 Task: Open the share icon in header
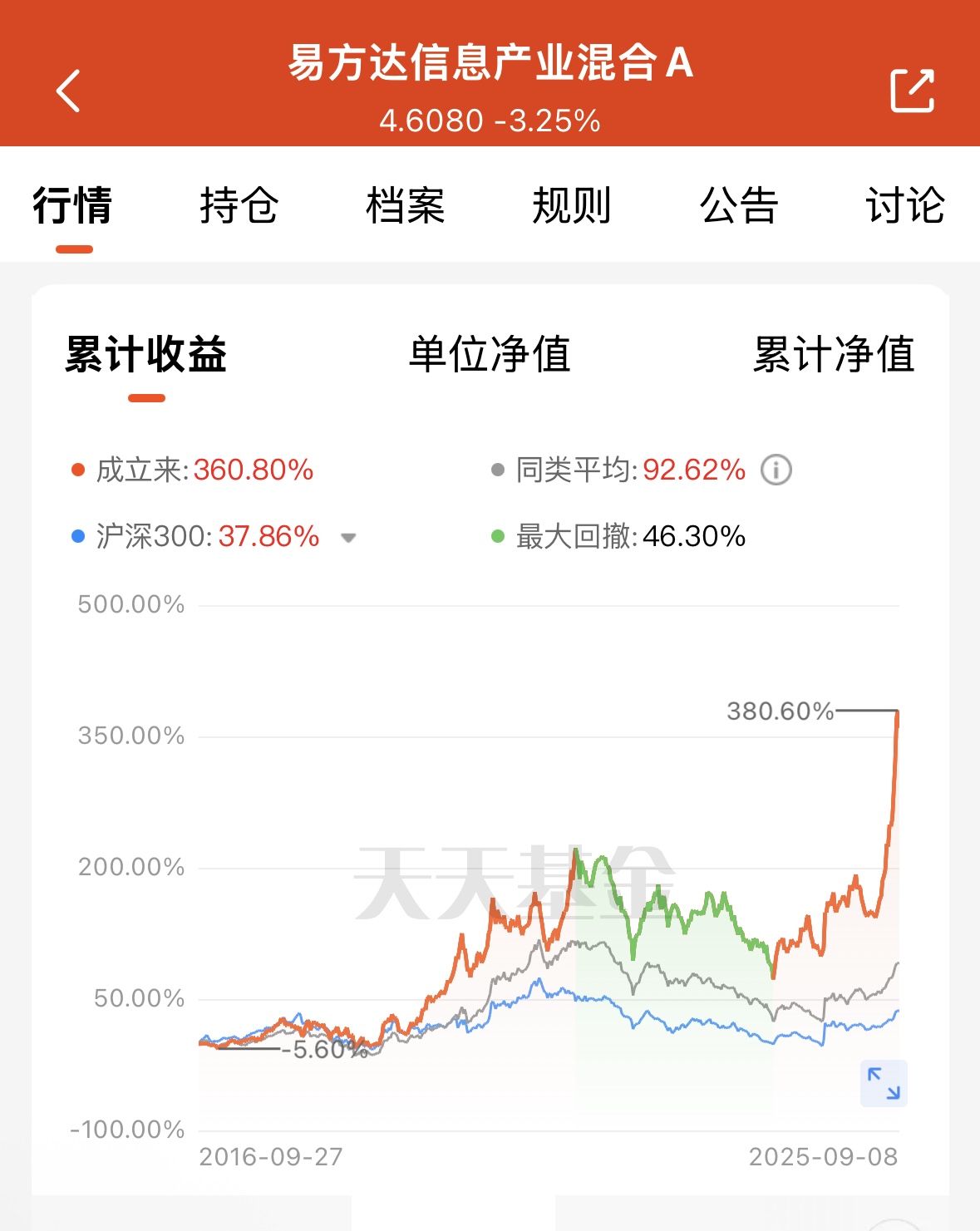pyautogui.click(x=912, y=90)
